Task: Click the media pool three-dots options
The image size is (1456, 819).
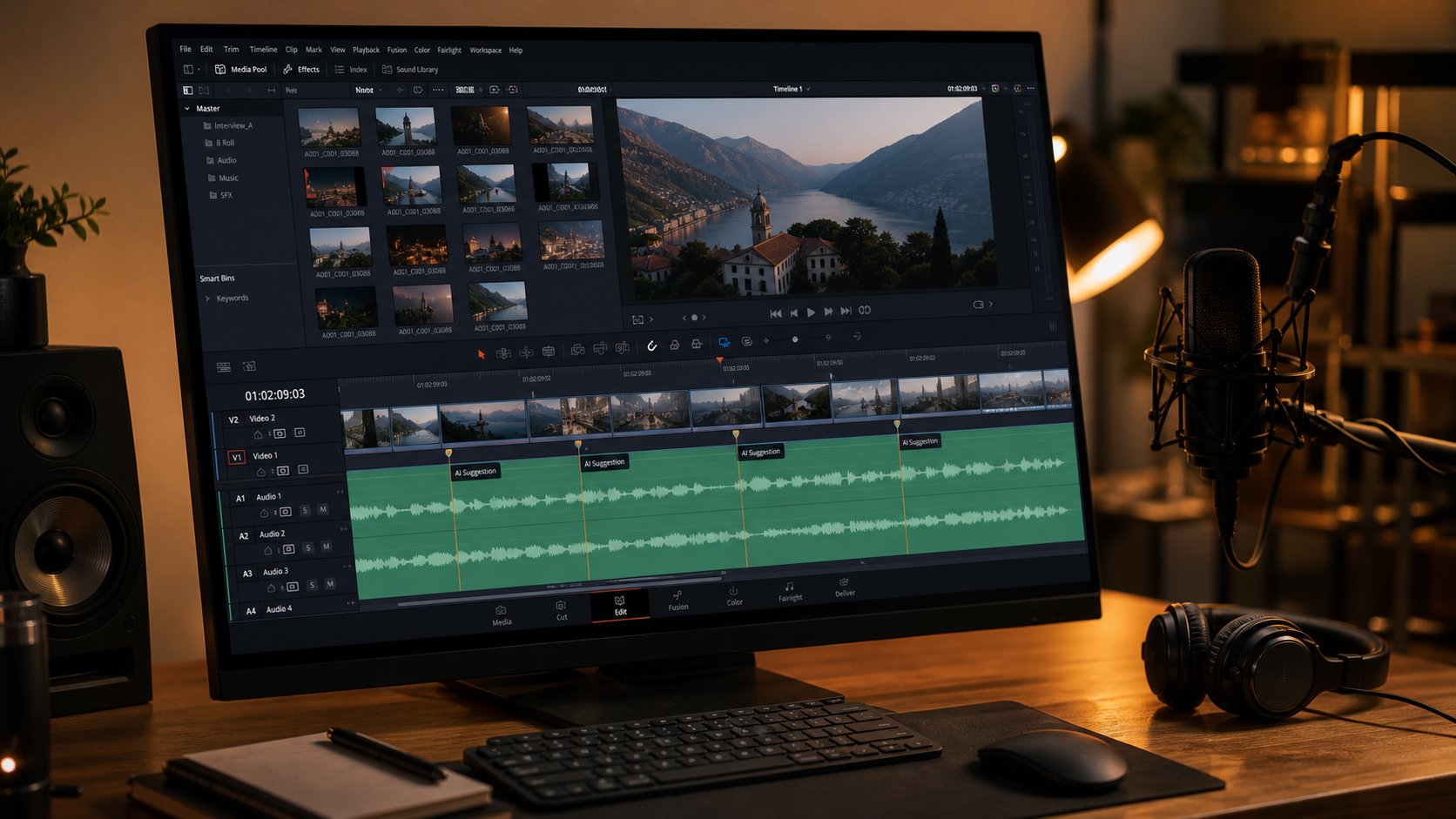Action: pyautogui.click(x=438, y=90)
